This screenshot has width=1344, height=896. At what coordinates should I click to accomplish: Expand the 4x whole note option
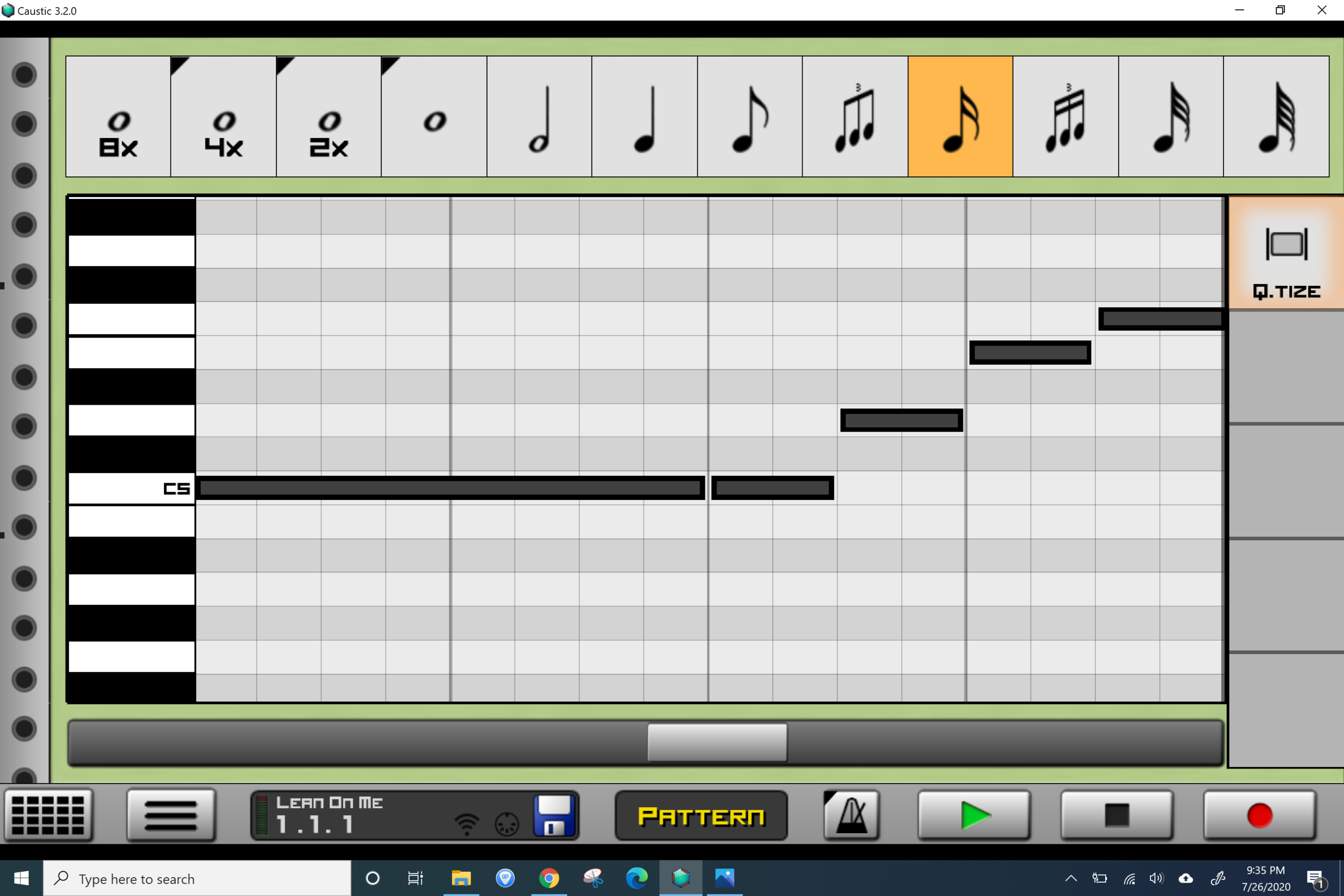[x=224, y=117]
